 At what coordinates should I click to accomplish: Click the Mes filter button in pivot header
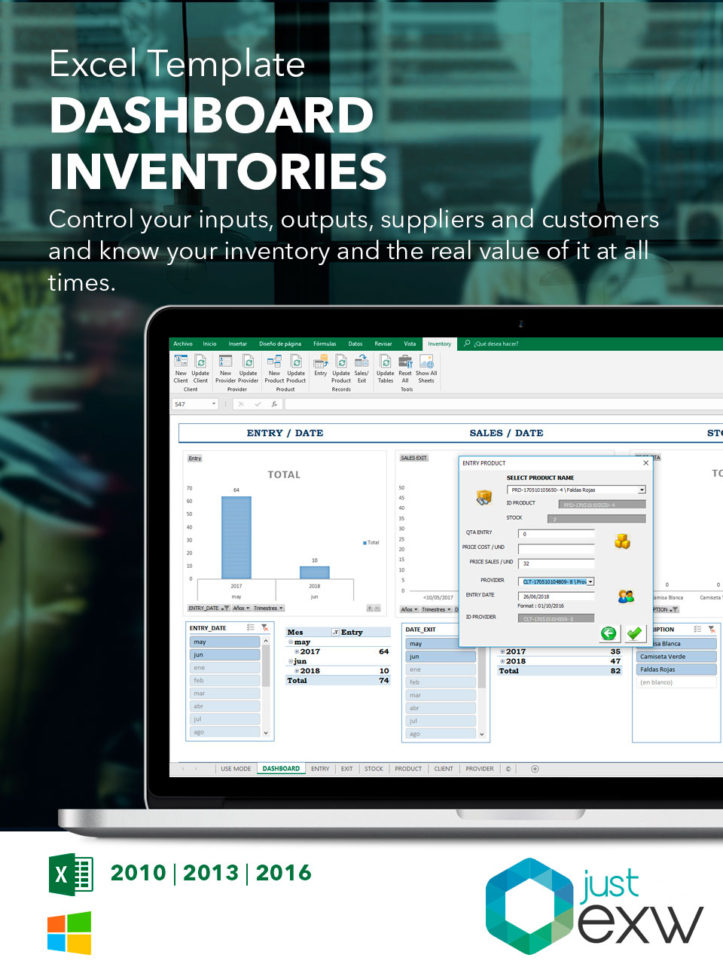(335, 632)
